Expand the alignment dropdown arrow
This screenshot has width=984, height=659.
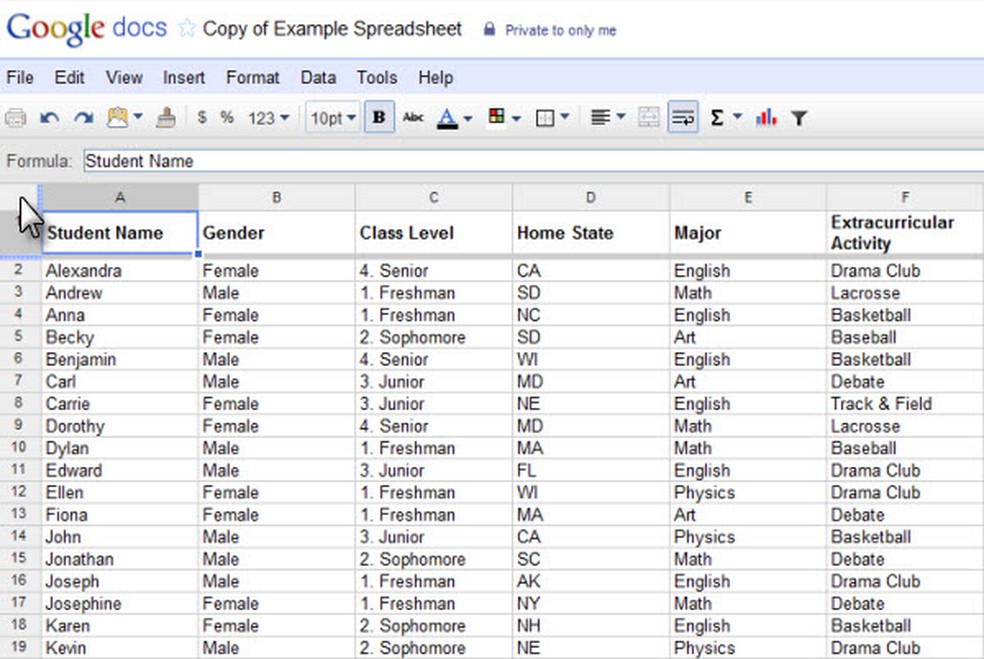click(x=621, y=117)
